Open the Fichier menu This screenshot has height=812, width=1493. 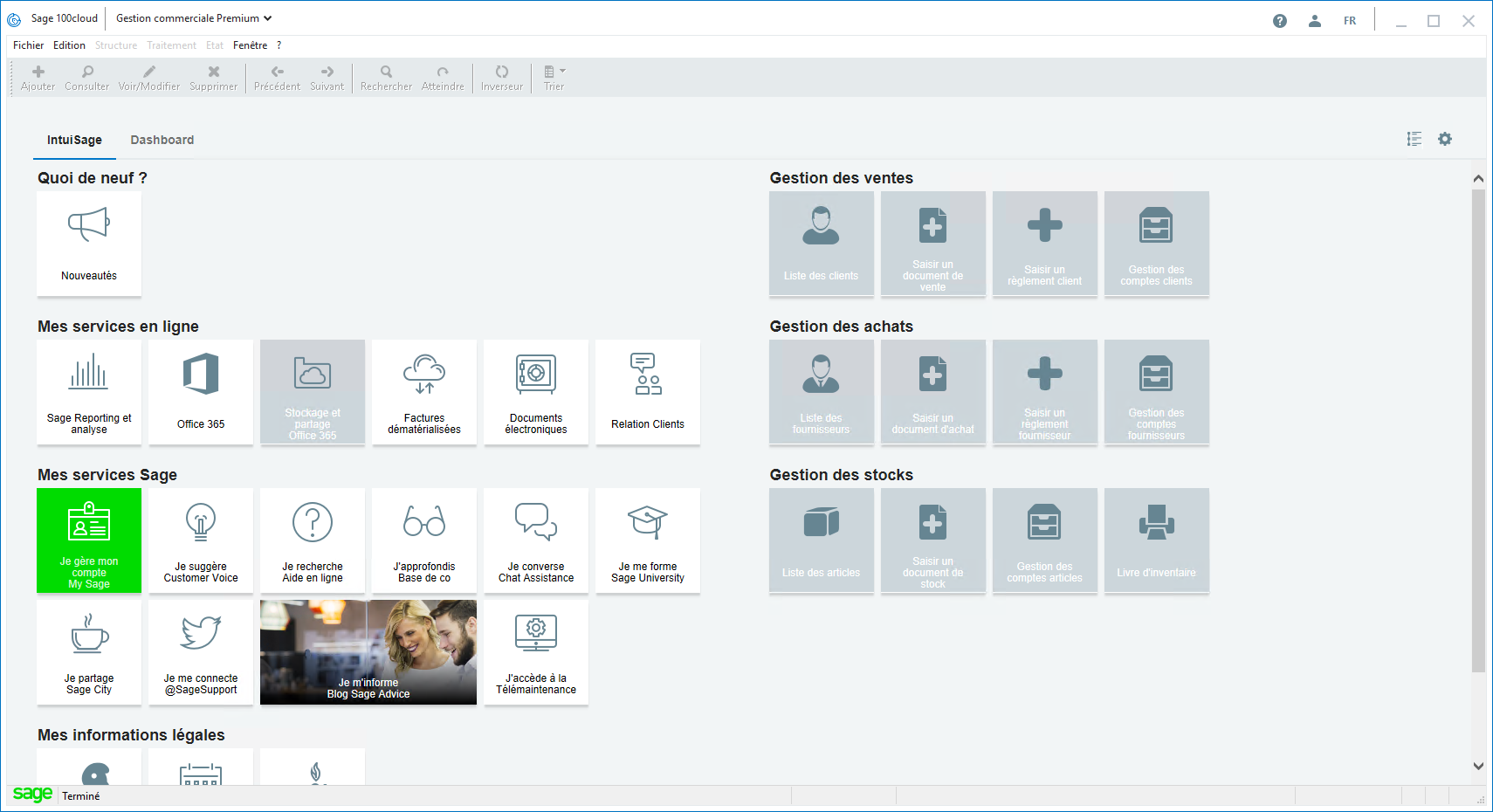28,45
